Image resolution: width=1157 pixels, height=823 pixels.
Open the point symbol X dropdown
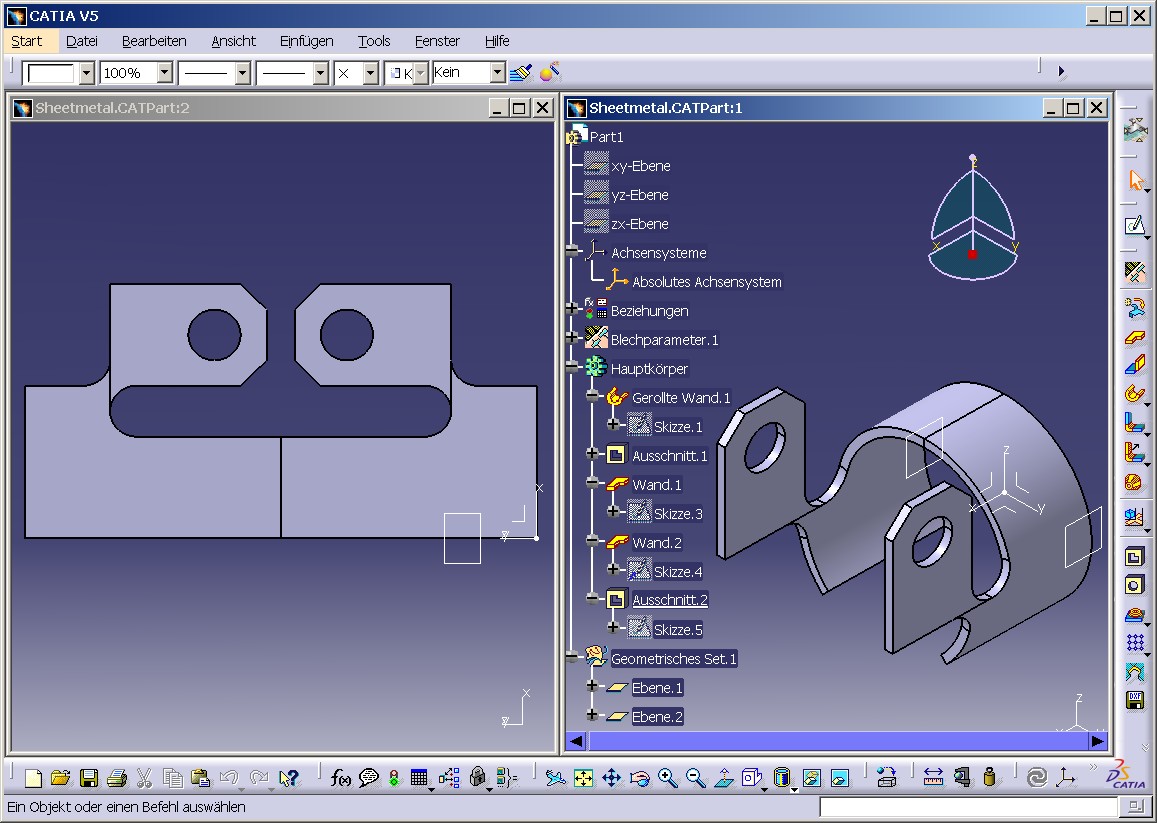371,73
